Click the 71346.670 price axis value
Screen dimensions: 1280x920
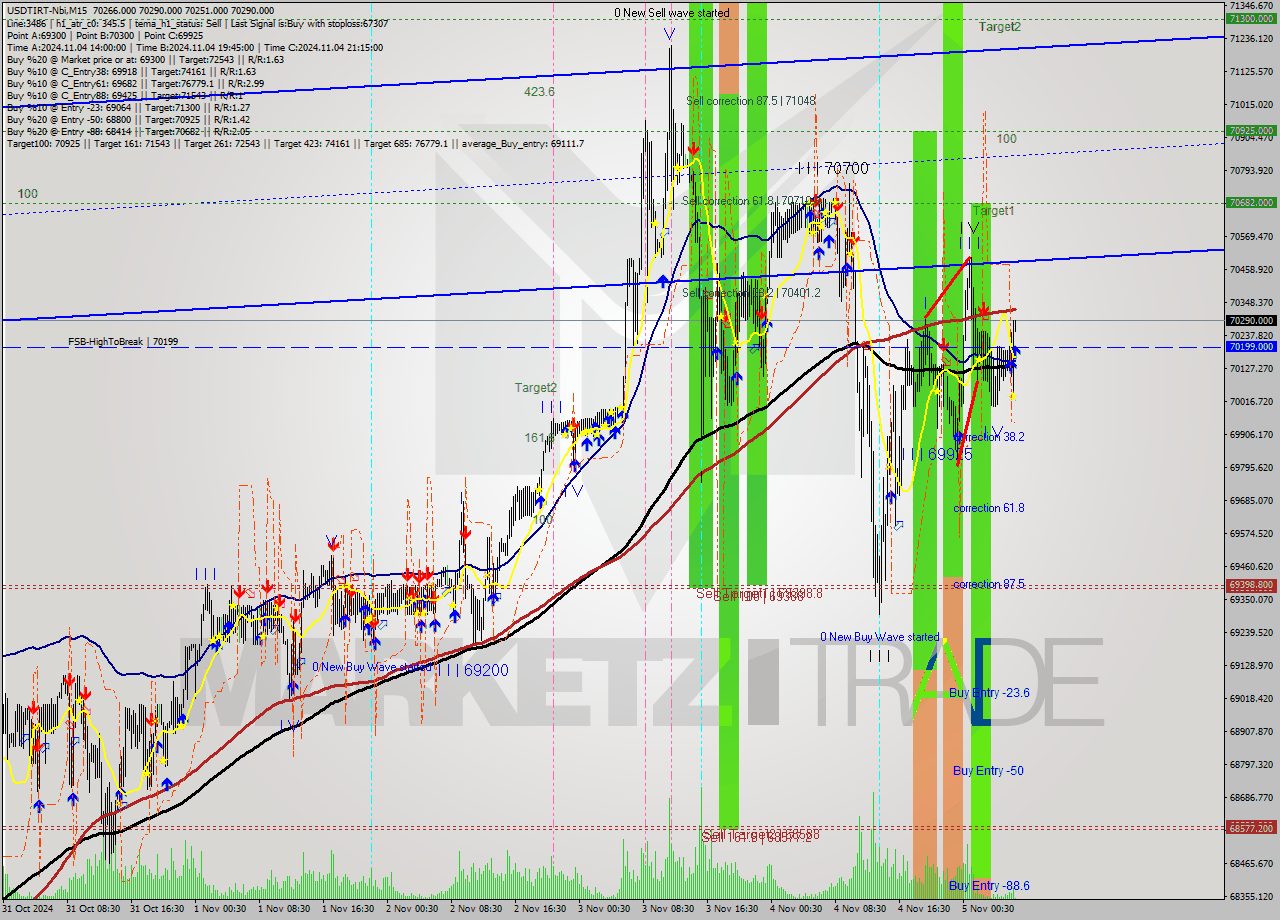pyautogui.click(x=1251, y=6)
